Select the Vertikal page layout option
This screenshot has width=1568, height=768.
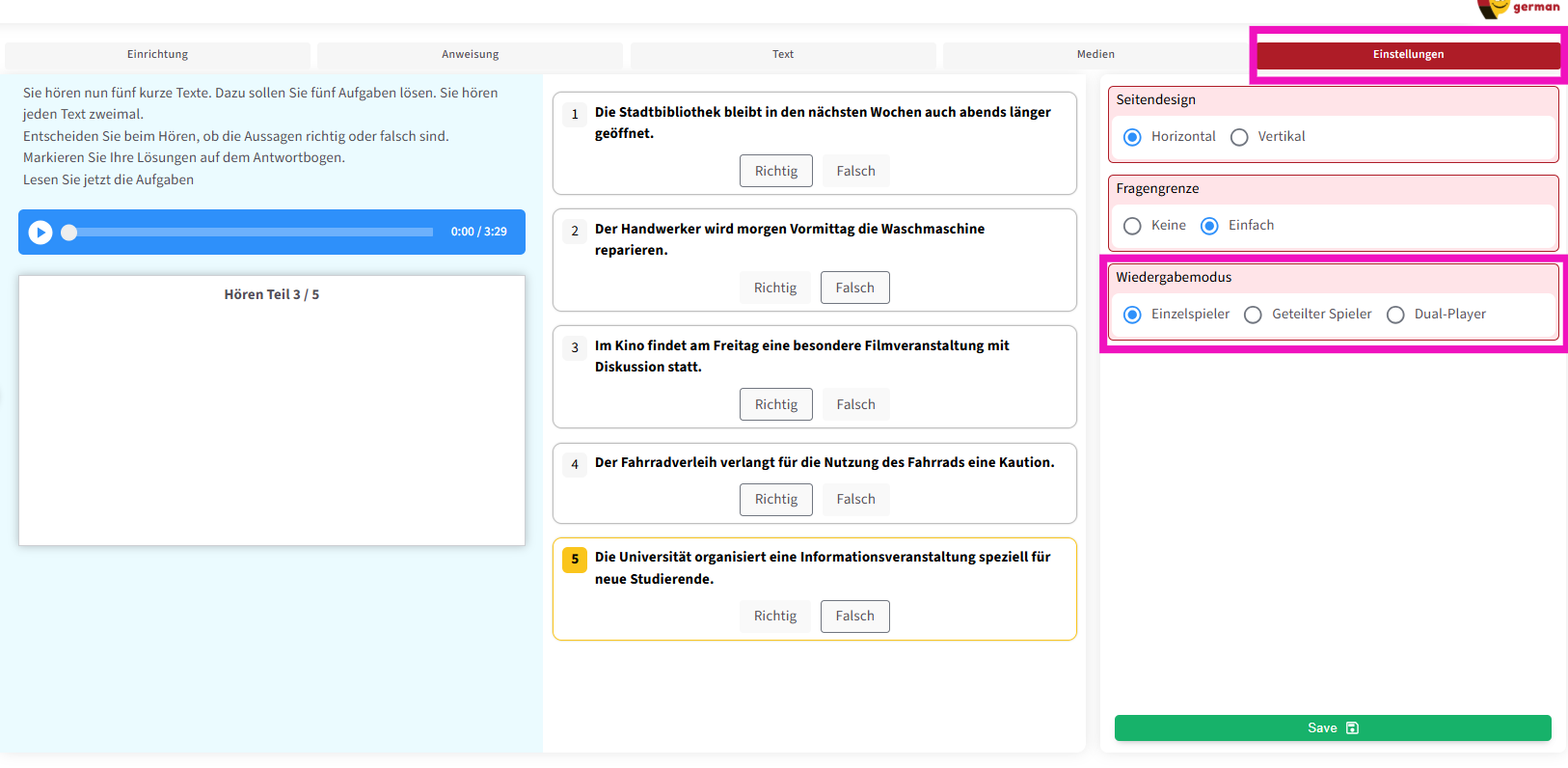(1240, 137)
